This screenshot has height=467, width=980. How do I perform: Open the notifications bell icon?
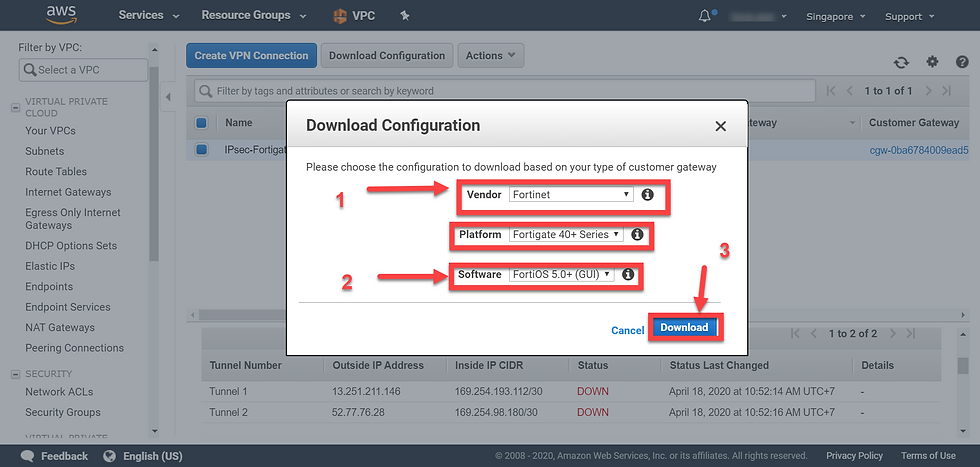705,16
